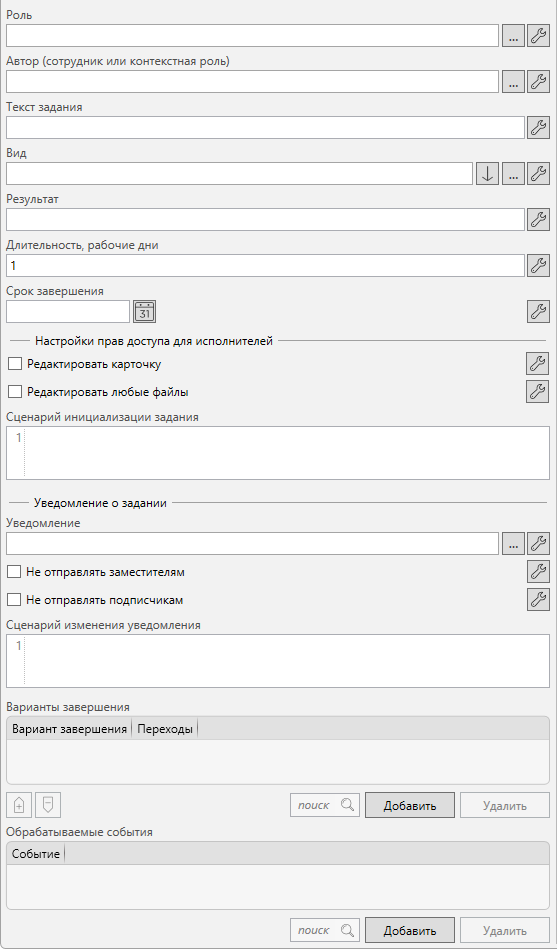Click the Вариант завершения column header
Viewport: 557px width, 949px height.
pyautogui.click(x=69, y=729)
